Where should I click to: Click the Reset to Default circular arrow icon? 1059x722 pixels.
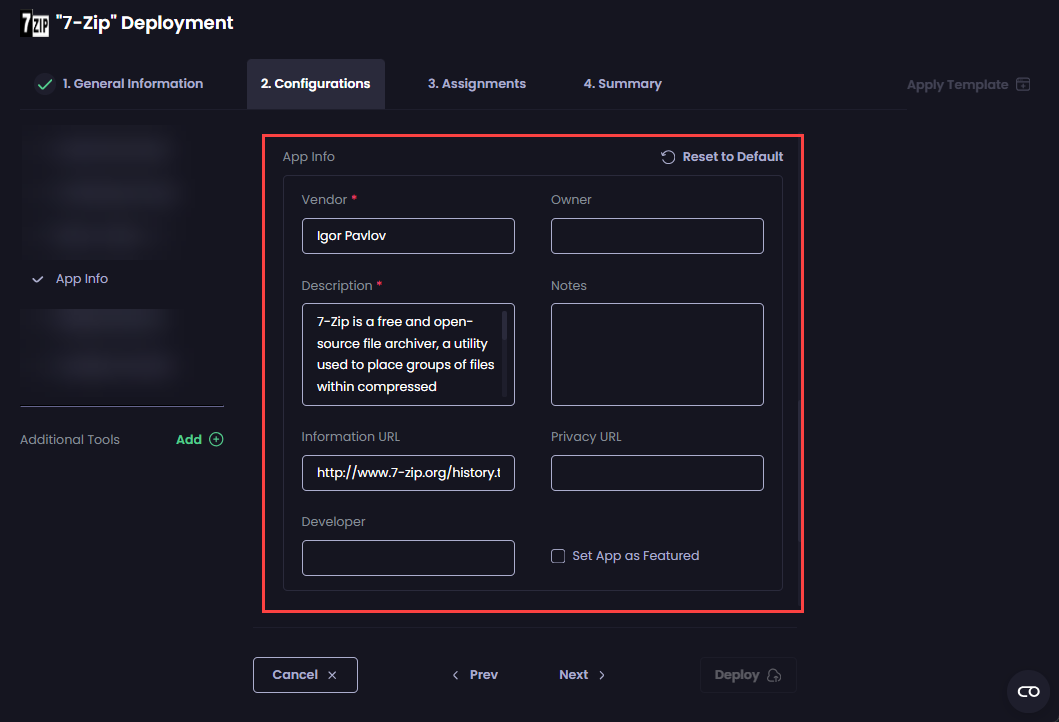(667, 156)
